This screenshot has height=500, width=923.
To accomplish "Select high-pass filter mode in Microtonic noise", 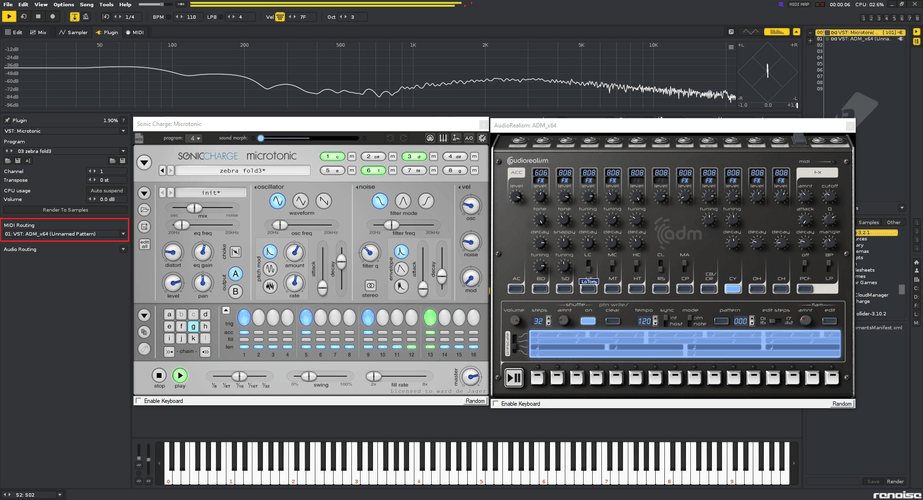I will tap(426, 201).
